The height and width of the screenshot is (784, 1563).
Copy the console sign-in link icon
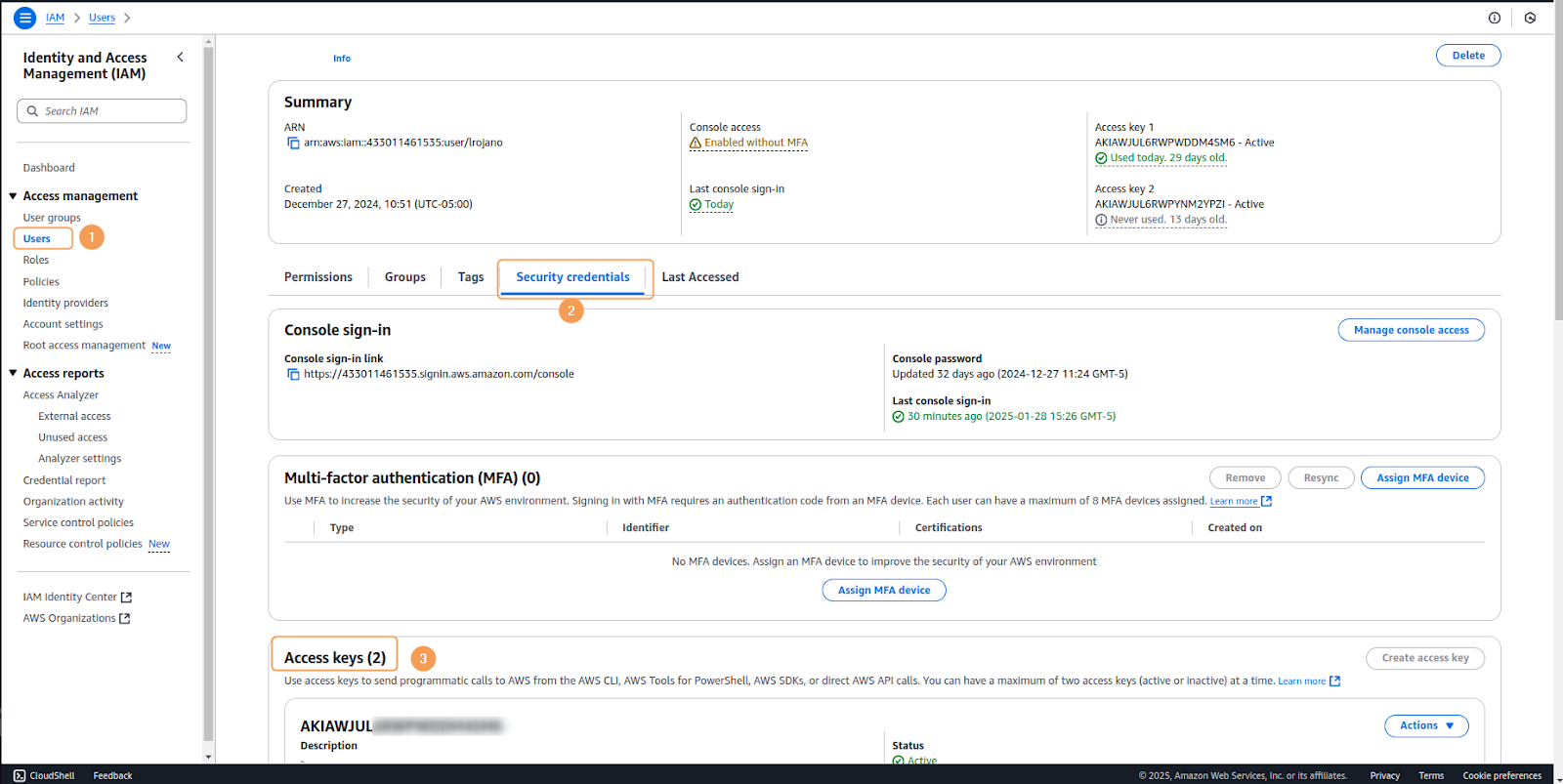click(x=293, y=374)
